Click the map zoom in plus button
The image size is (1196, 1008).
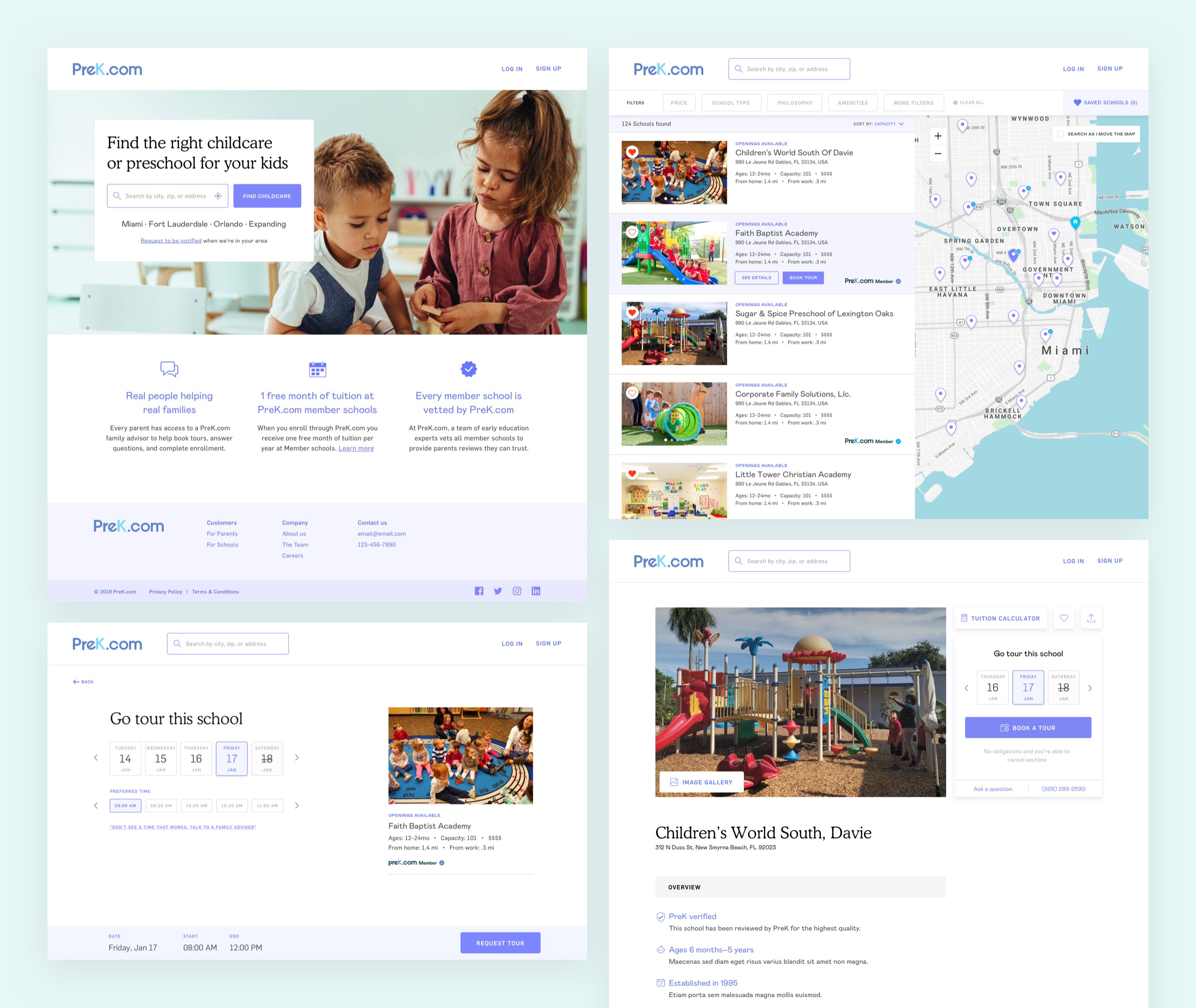point(938,136)
